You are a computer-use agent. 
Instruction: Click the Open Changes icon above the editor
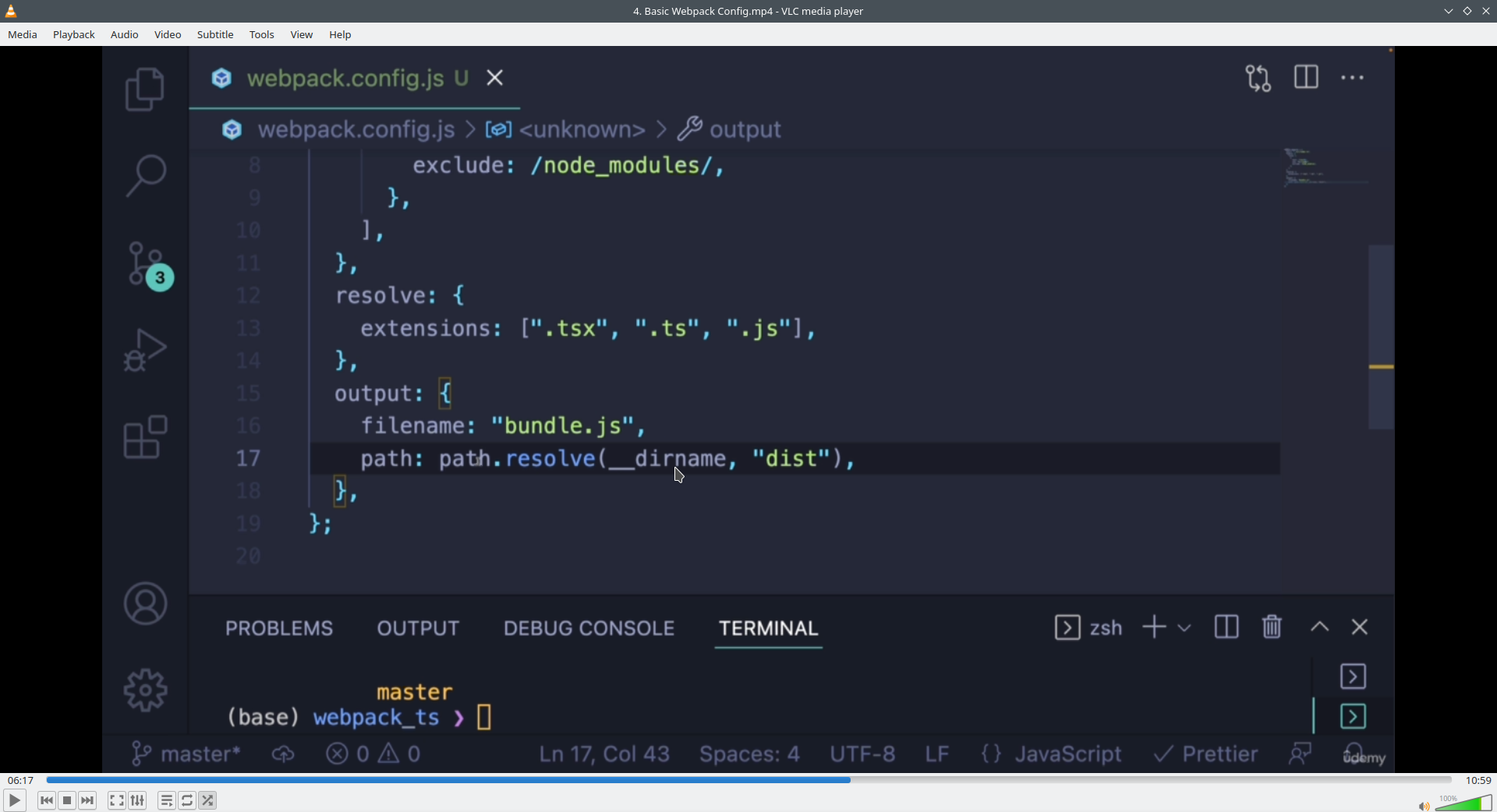pos(1258,78)
